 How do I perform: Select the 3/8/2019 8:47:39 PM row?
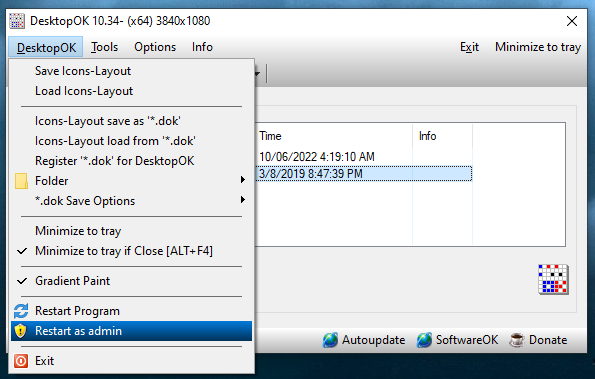[364, 174]
